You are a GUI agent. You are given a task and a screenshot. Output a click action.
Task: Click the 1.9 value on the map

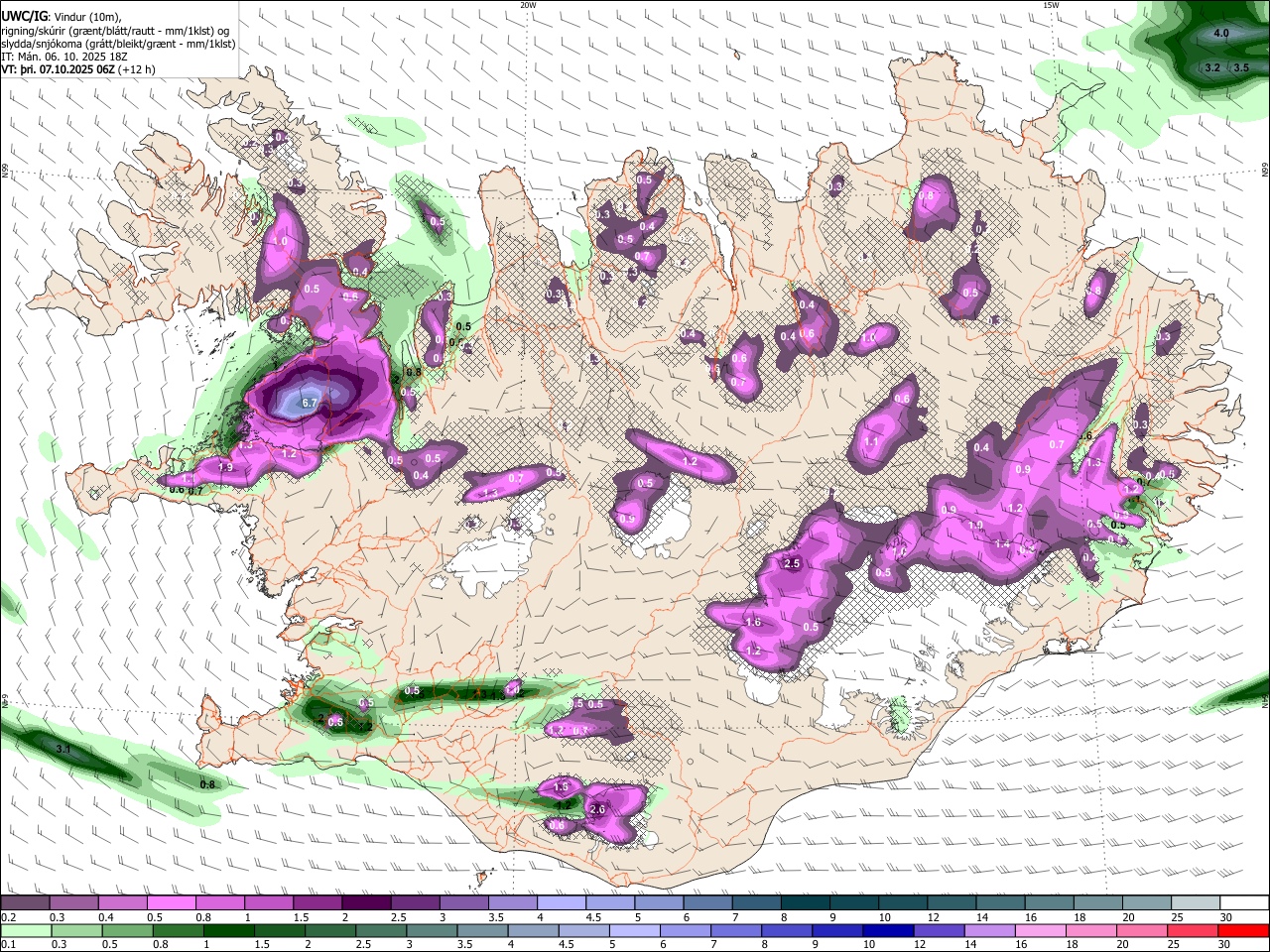pos(225,467)
